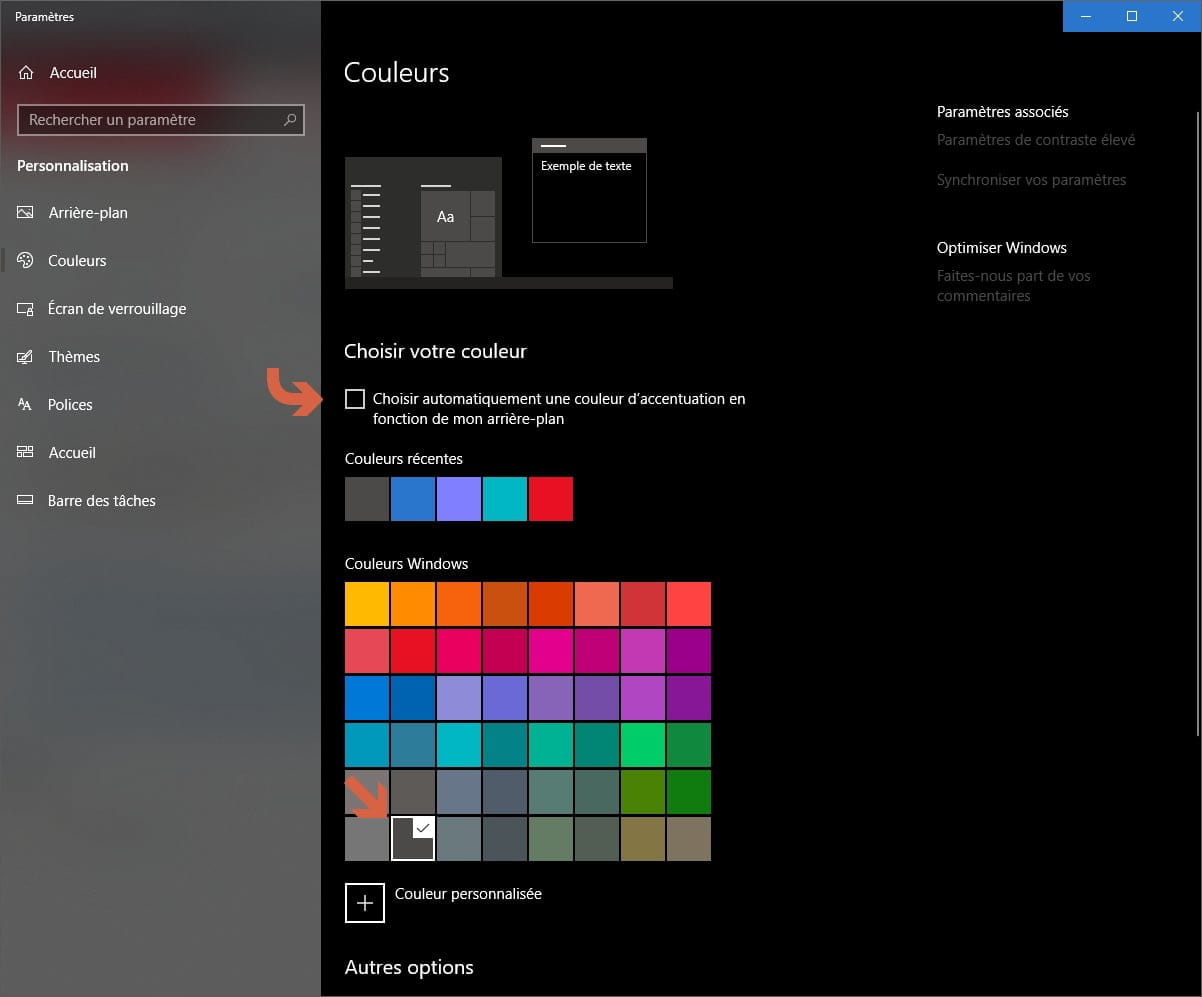Image resolution: width=1202 pixels, height=997 pixels.
Task: Open the Arrière-plan settings page
Action: [x=88, y=213]
